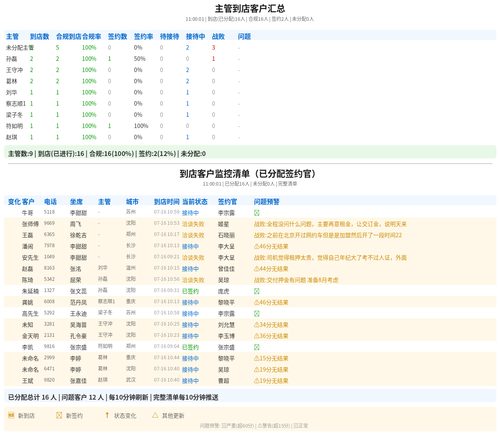The width and height of the screenshot is (500, 448).
Task: Click the 战败 column header
Action: tap(218, 36)
